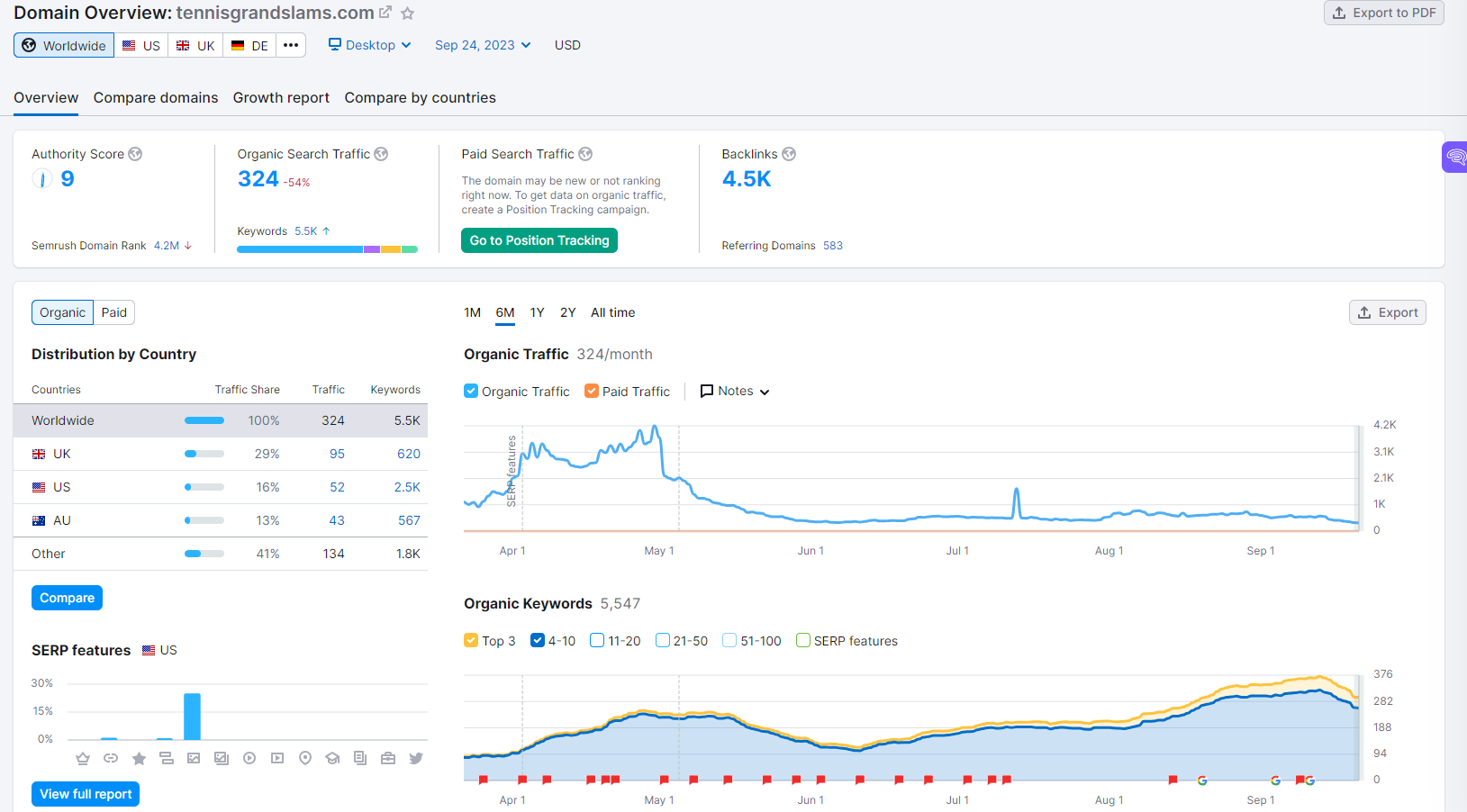Switch to Growth report tab

(x=281, y=97)
